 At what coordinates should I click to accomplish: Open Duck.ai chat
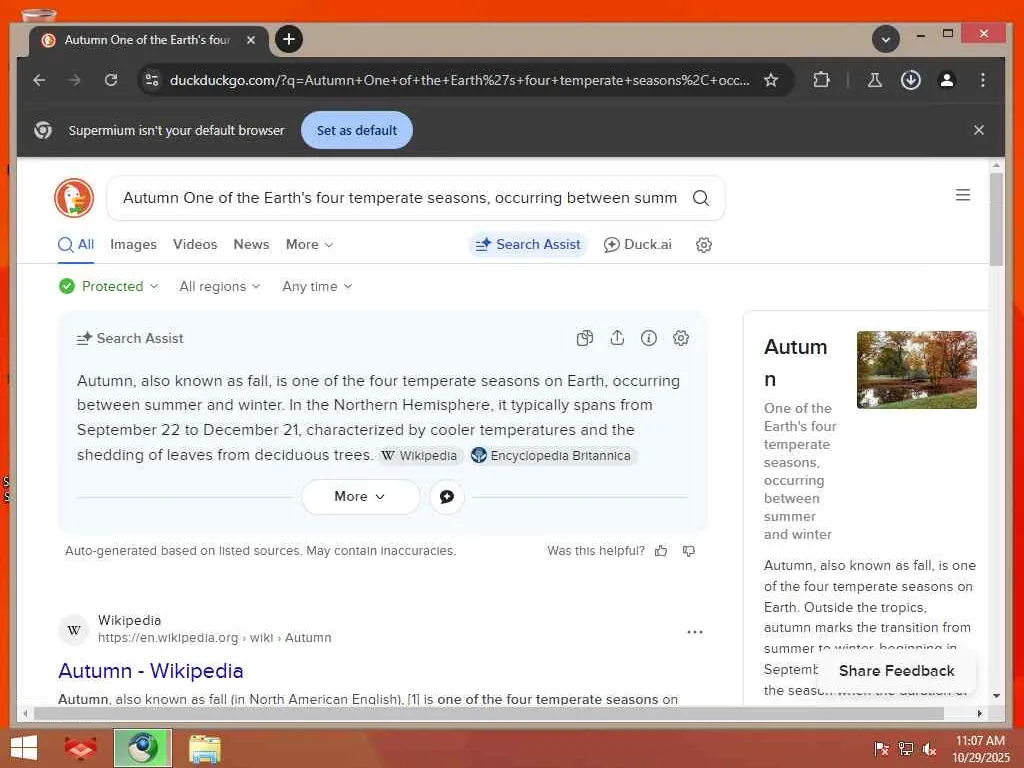click(637, 244)
